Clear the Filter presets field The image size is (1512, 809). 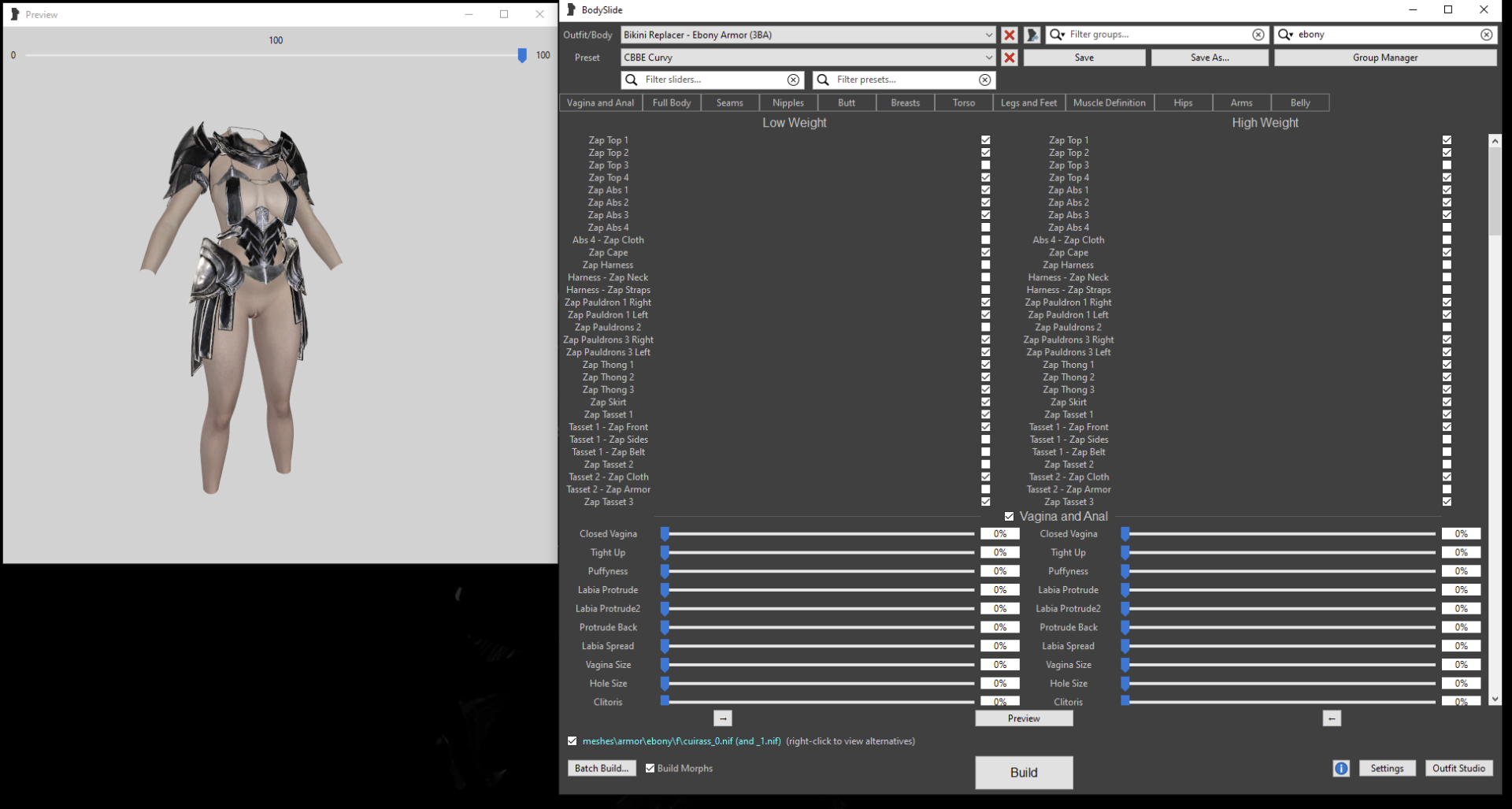point(984,80)
